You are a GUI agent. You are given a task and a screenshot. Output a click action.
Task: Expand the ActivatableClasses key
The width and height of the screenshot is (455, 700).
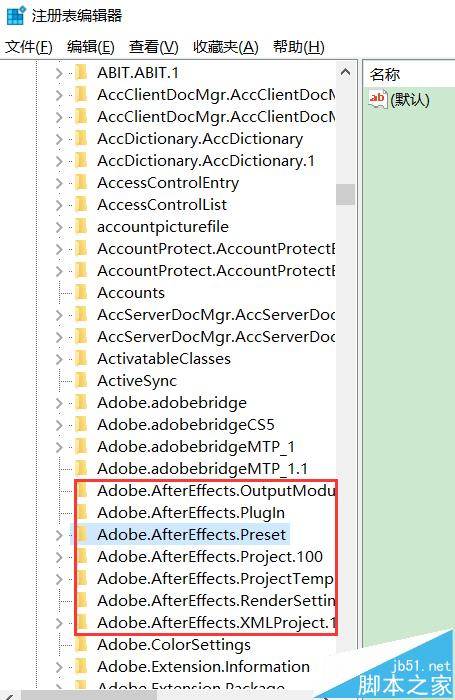59,359
